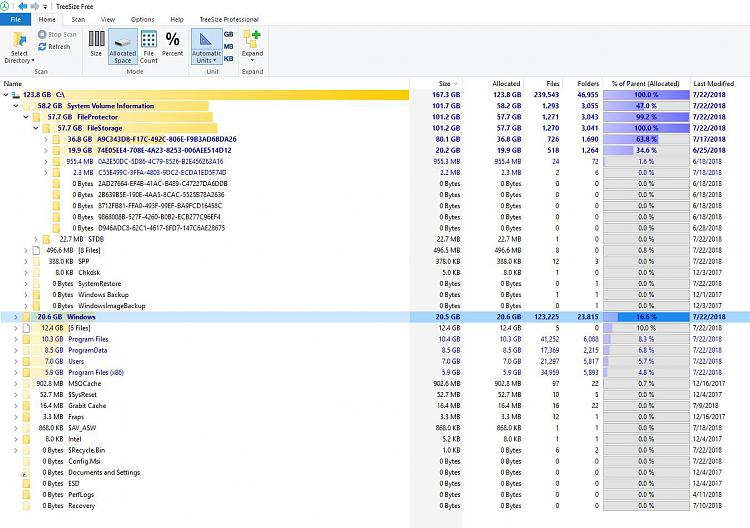Click the C:\ drive icon
This screenshot has width=750, height=528.
16,95
